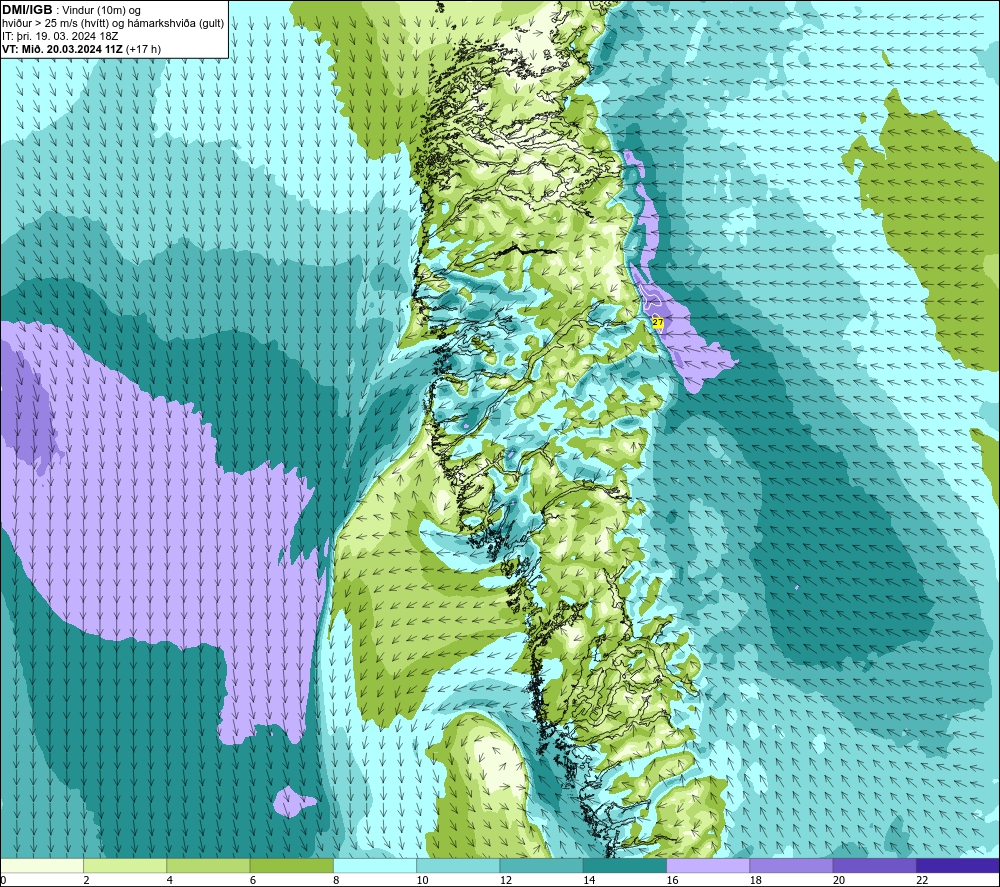The width and height of the screenshot is (1000, 887).
Task: Select the 10–12 m/s light teal legend swatch
Action: pyautogui.click(x=458, y=865)
